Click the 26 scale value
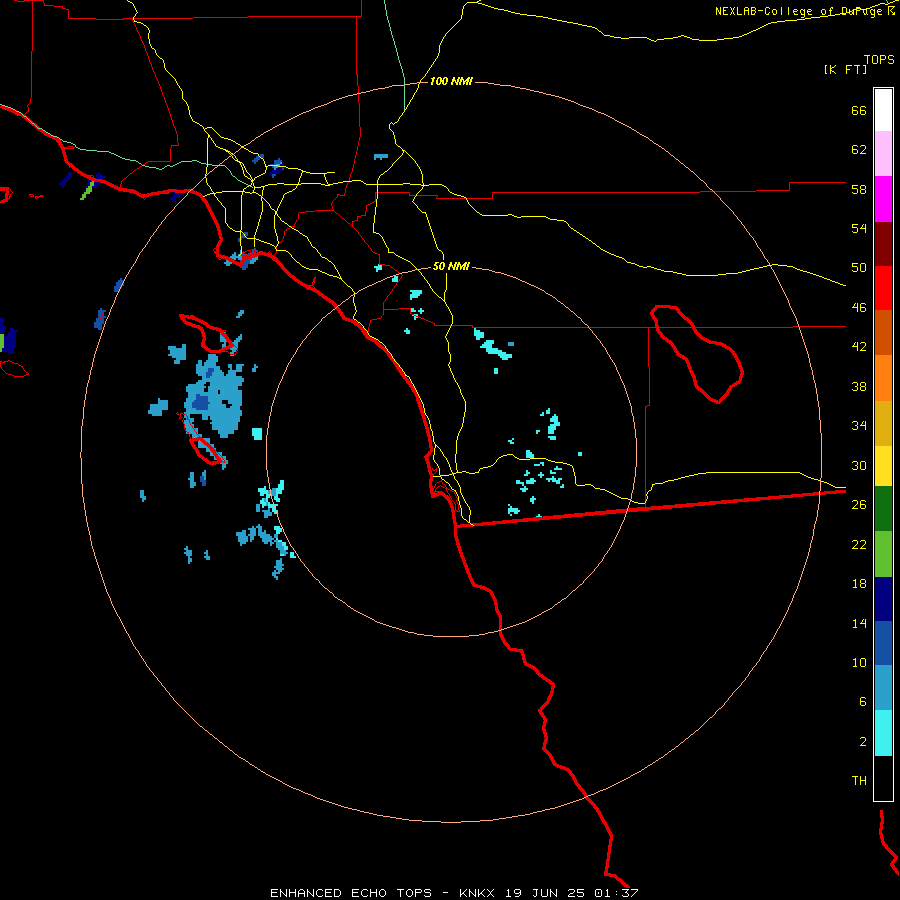The image size is (900, 900). click(x=859, y=505)
